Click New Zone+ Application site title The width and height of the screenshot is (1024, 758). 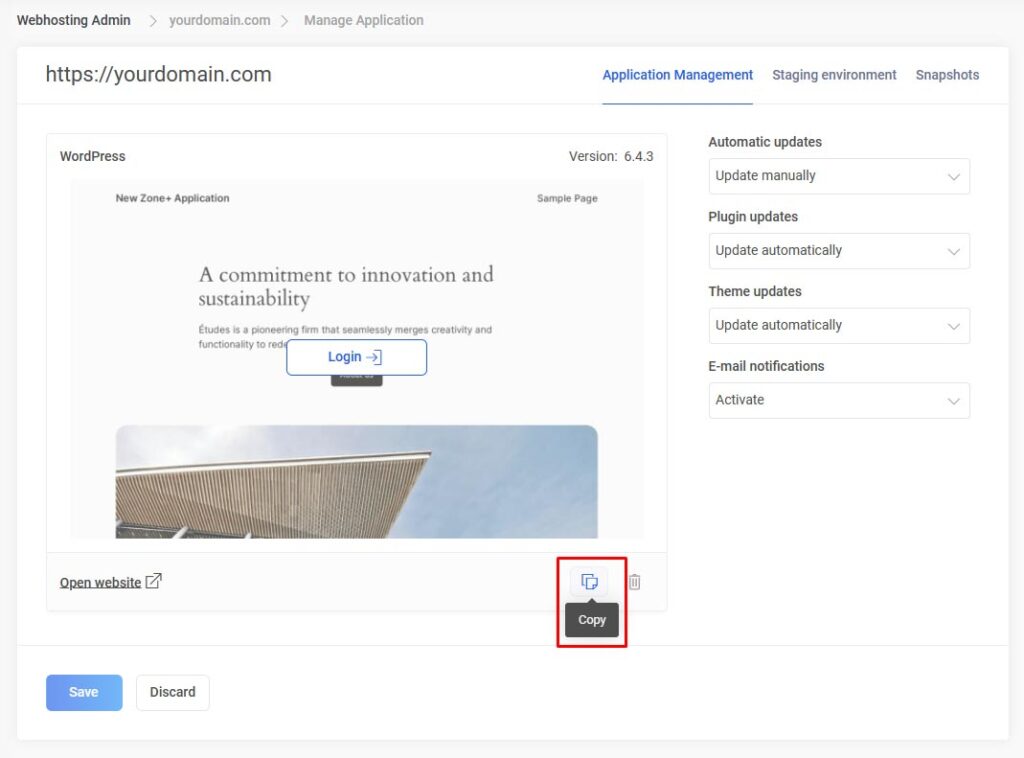(x=172, y=198)
